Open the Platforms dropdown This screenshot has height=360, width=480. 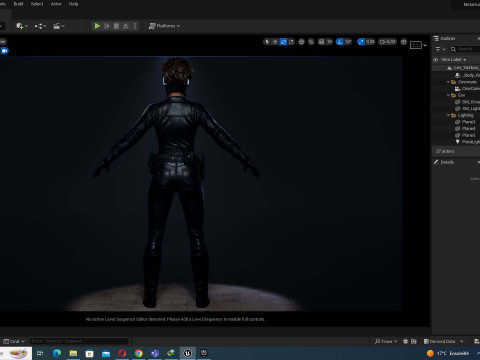164,26
